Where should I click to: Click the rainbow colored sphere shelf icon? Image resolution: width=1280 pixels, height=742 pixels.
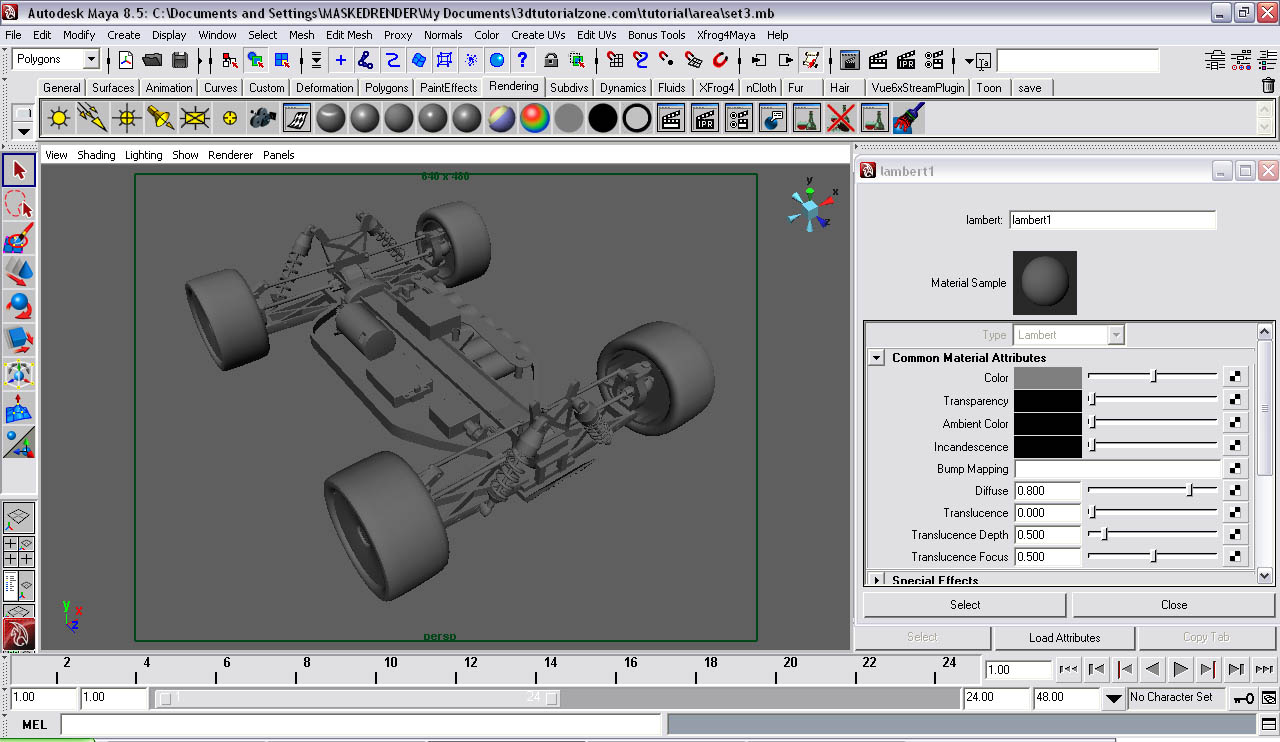click(535, 119)
